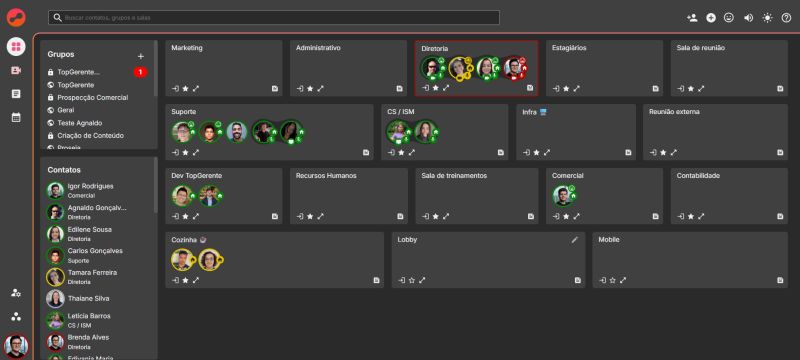This screenshot has height=360, width=800.
Task: Open the team organization icon in sidebar
Action: tap(16, 317)
